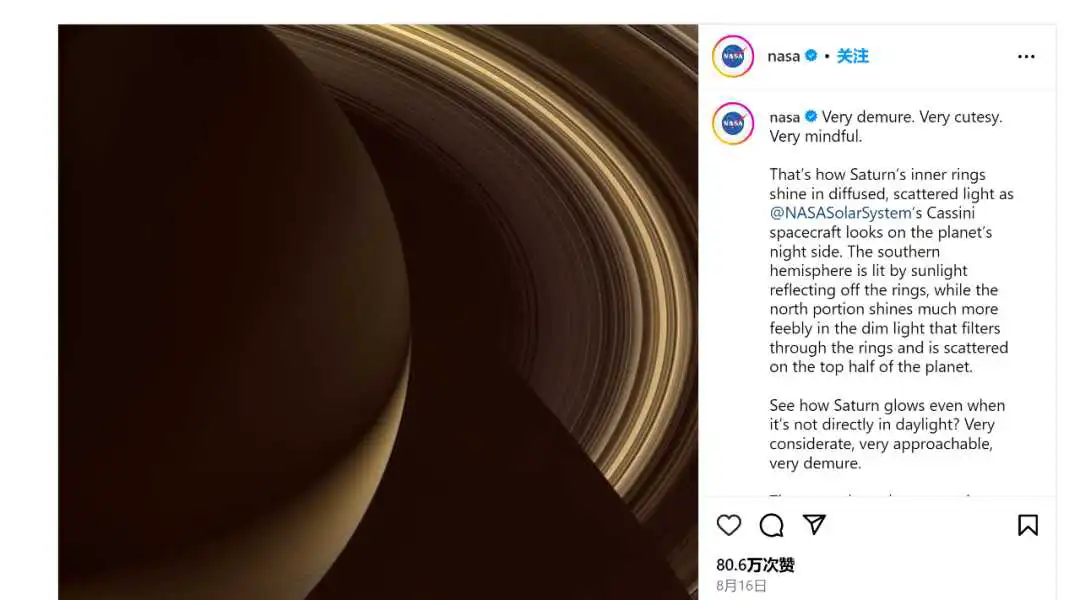Open comments with the speech bubble icon
1080x600 pixels.
[x=771, y=526]
